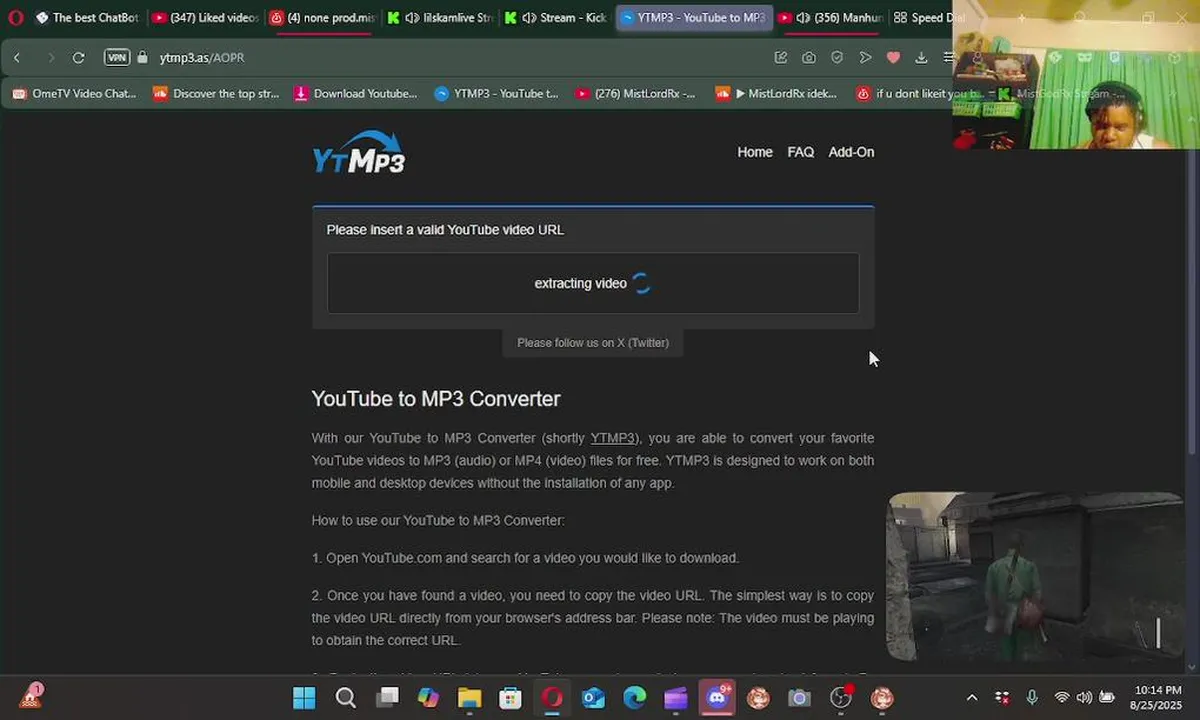Click the Please follow us on X (Twitter) button
Viewport: 1200px width, 720px height.
593,342
